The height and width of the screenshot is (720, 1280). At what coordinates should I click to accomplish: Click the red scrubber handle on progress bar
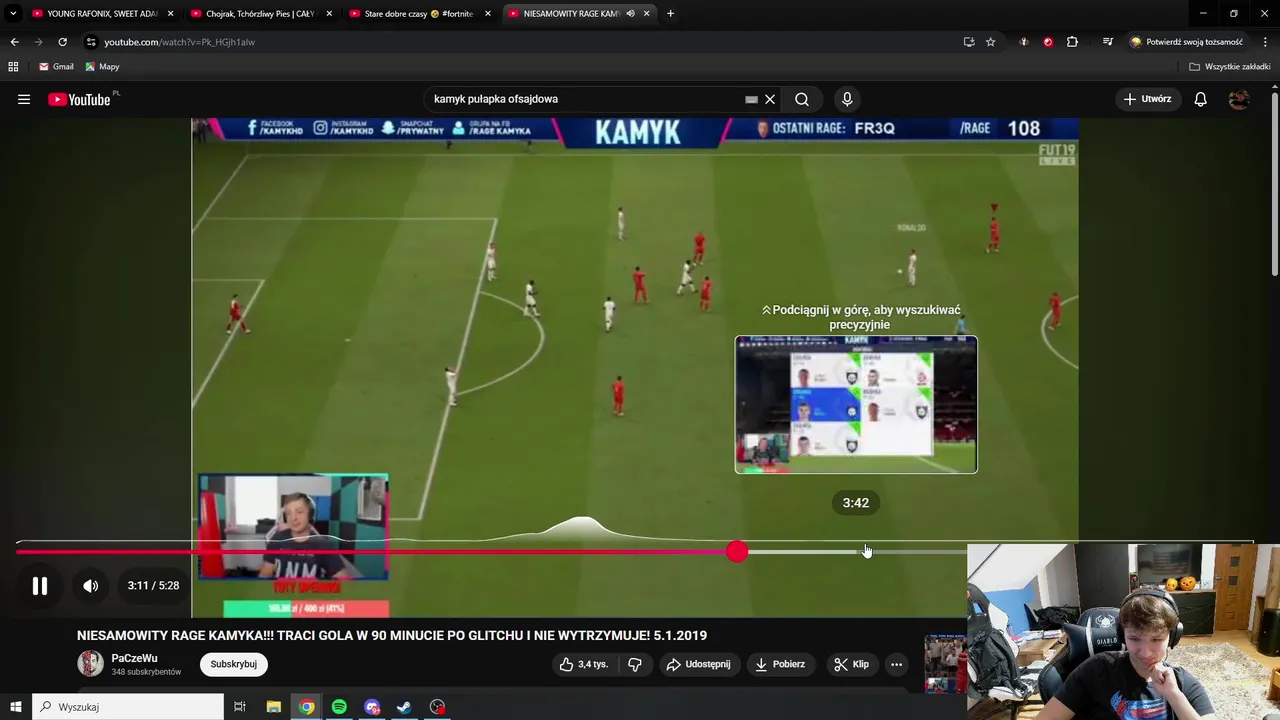pyautogui.click(x=737, y=551)
